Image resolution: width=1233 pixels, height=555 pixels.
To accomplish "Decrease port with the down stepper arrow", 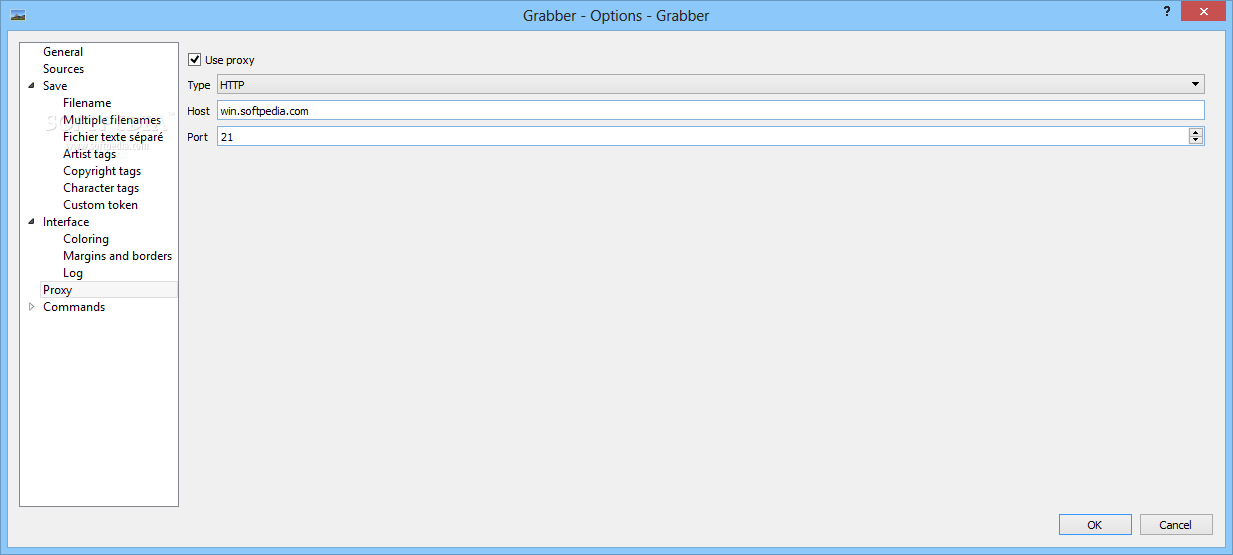I will tap(1196, 140).
